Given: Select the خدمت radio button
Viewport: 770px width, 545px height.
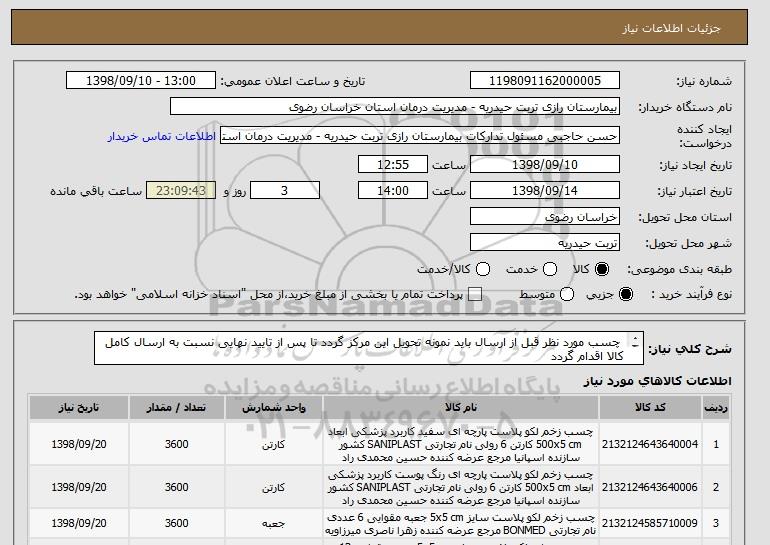Looking at the screenshot, I should tap(550, 269).
